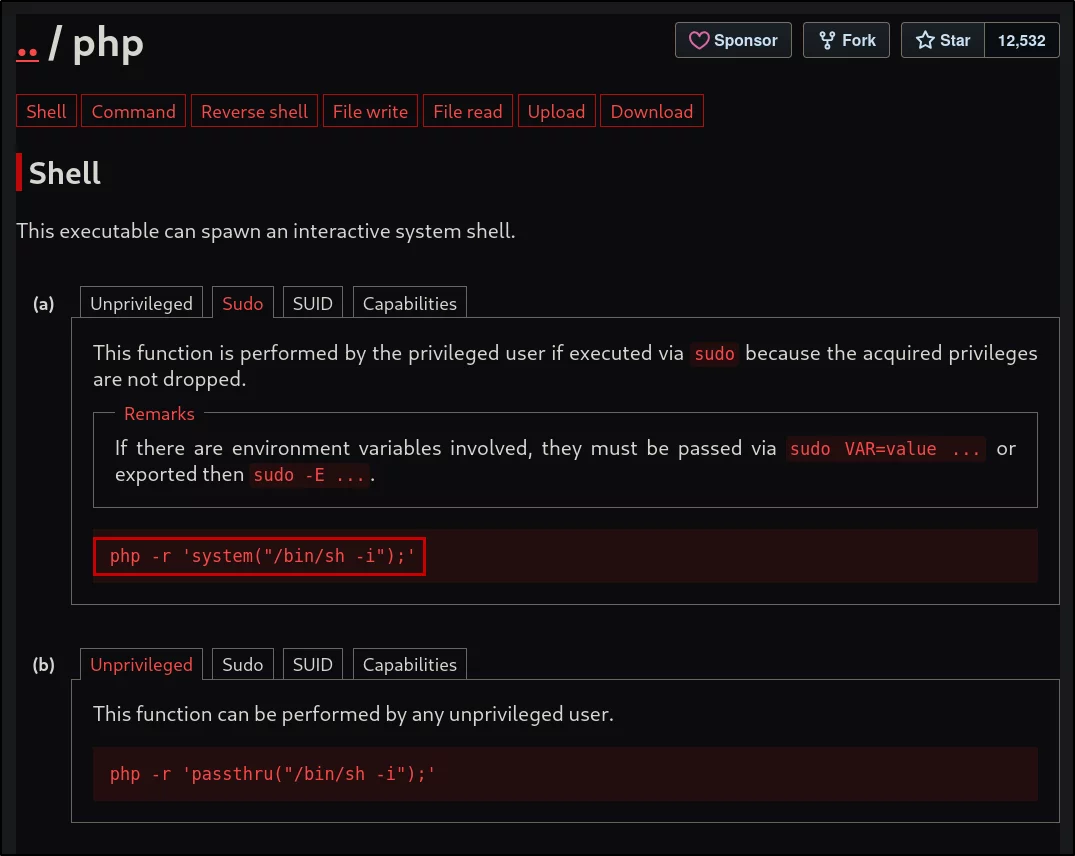
Task: Jump to the Upload section
Action: (556, 111)
